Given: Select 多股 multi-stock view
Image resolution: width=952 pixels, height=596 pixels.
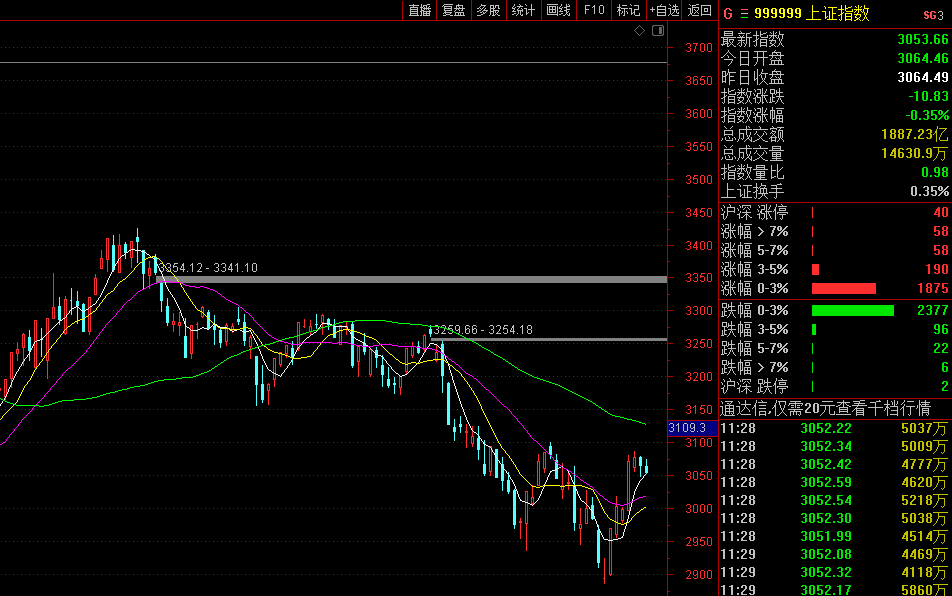Looking at the screenshot, I should [488, 10].
